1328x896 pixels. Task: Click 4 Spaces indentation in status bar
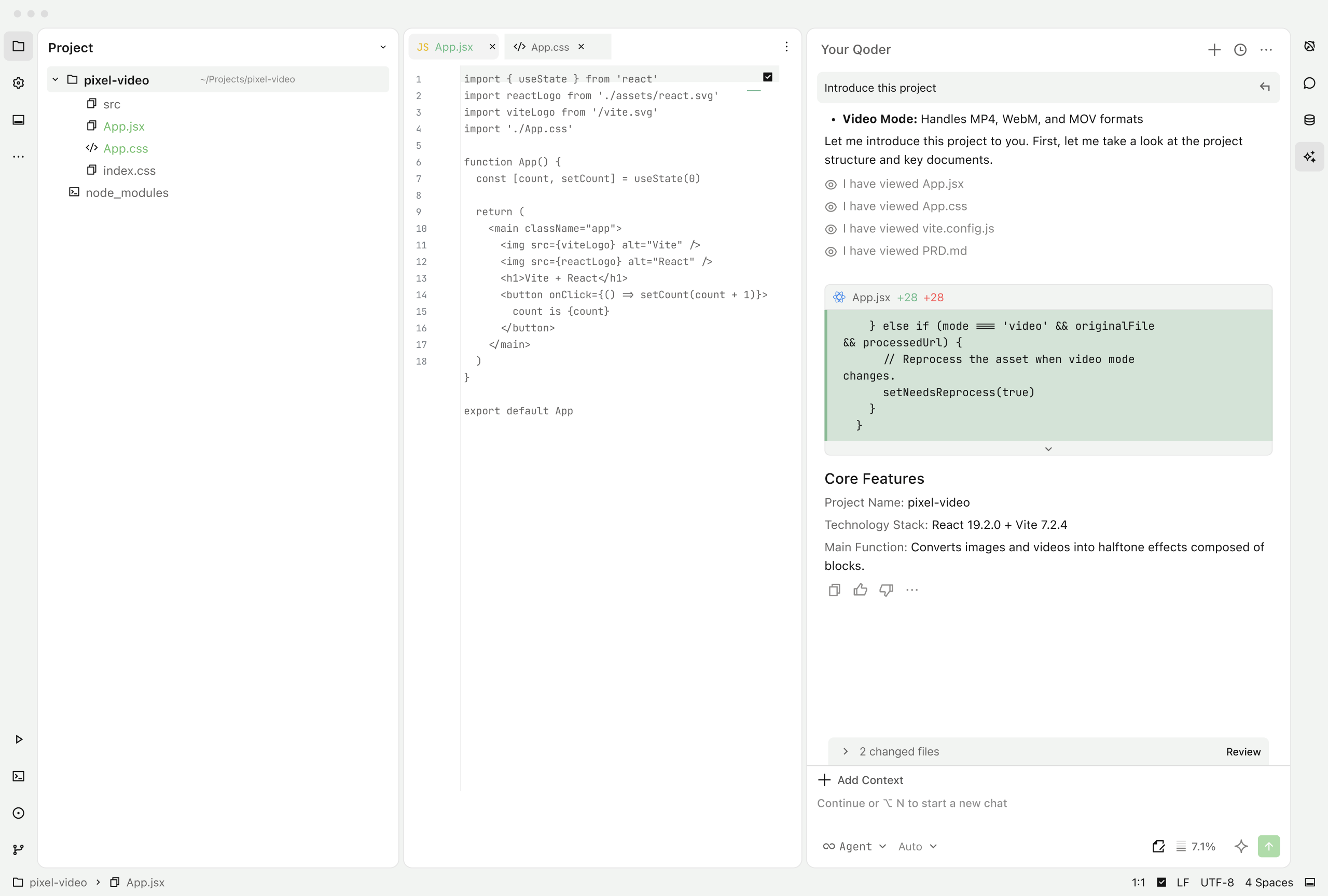[1268, 883]
